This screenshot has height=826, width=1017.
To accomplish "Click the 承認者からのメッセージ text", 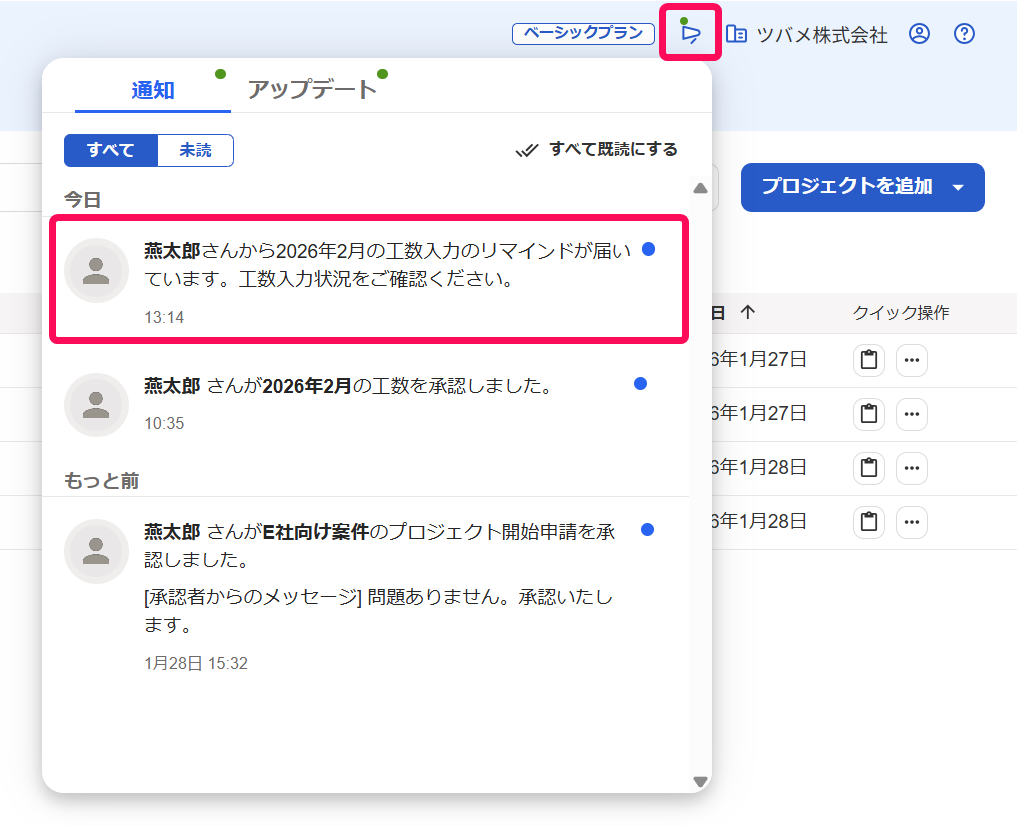I will click(x=253, y=597).
